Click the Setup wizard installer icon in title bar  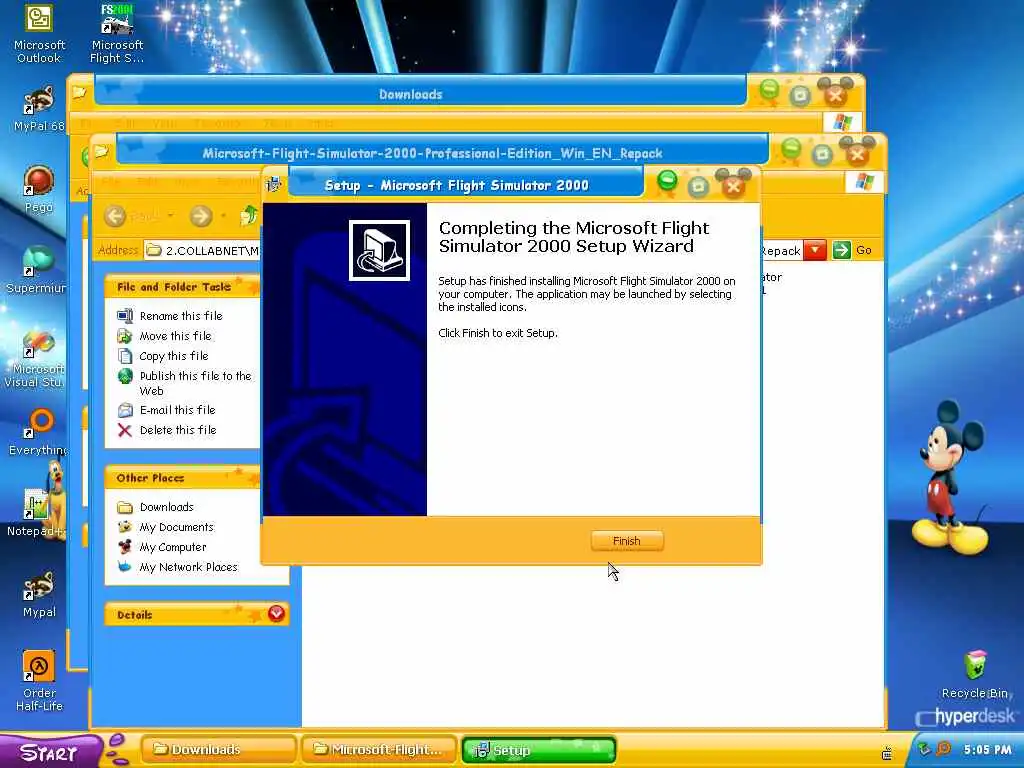274,184
